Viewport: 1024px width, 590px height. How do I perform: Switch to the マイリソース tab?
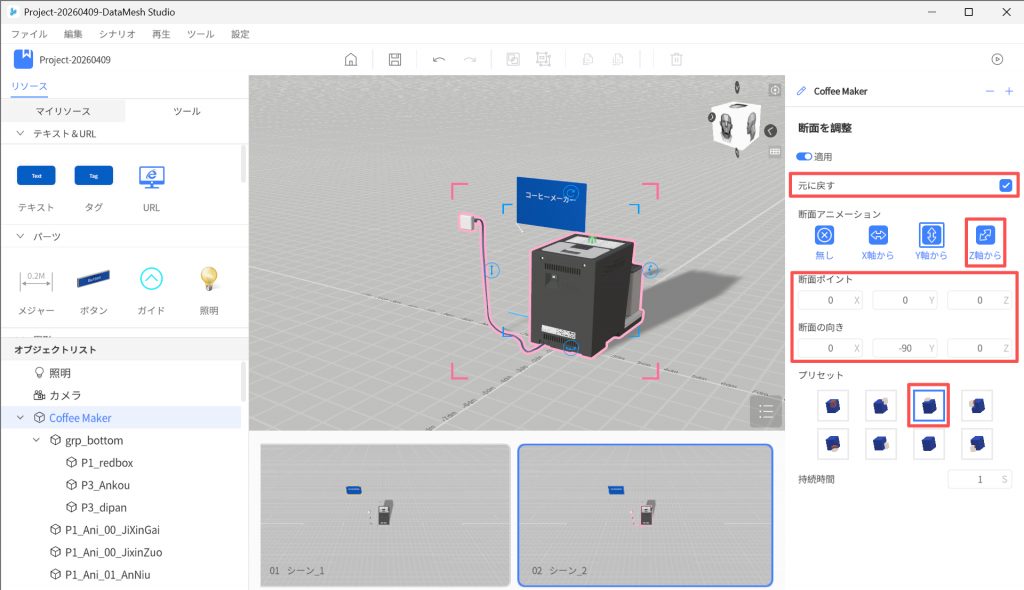tap(62, 111)
